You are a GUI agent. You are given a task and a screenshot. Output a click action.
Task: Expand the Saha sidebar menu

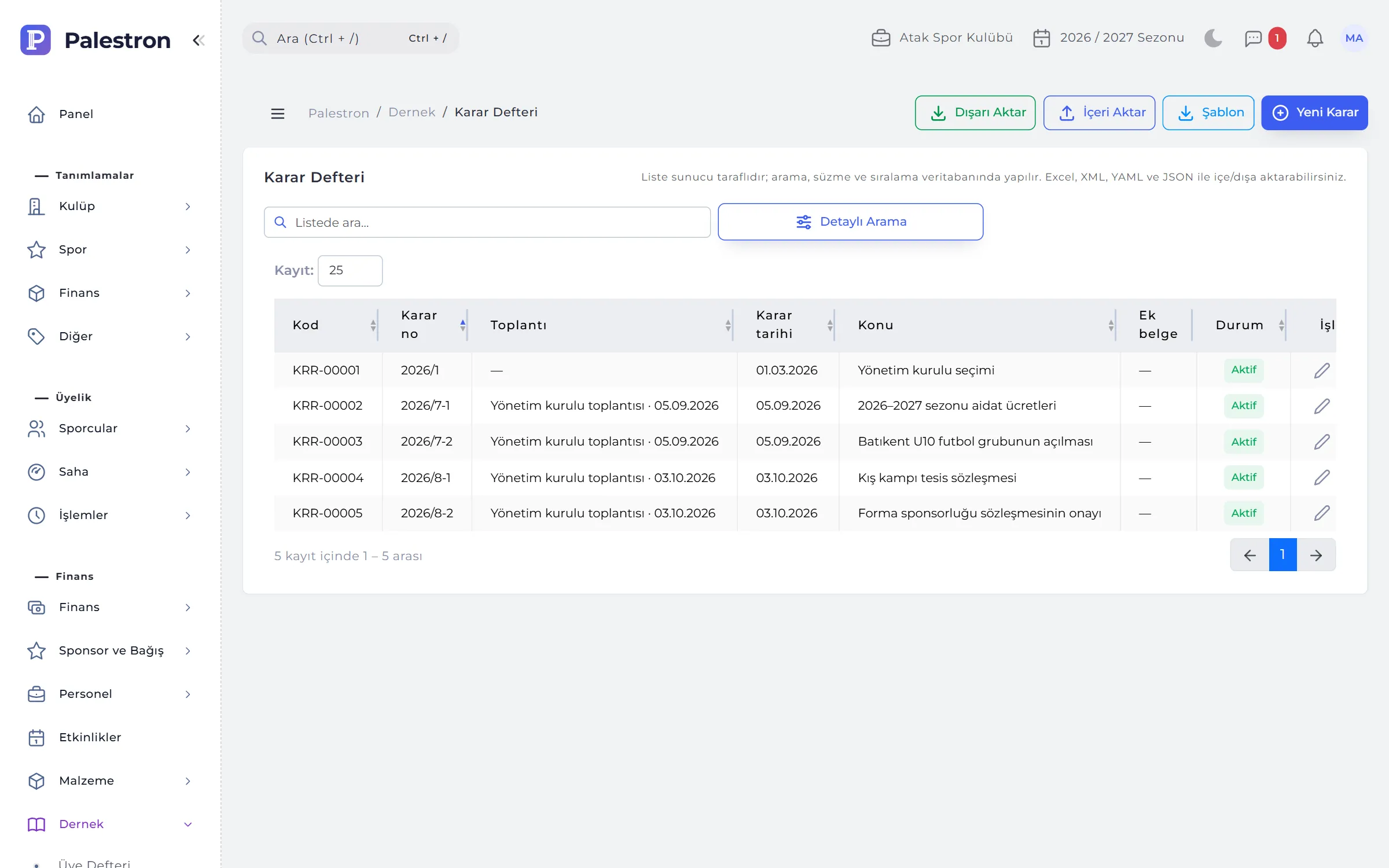point(110,472)
